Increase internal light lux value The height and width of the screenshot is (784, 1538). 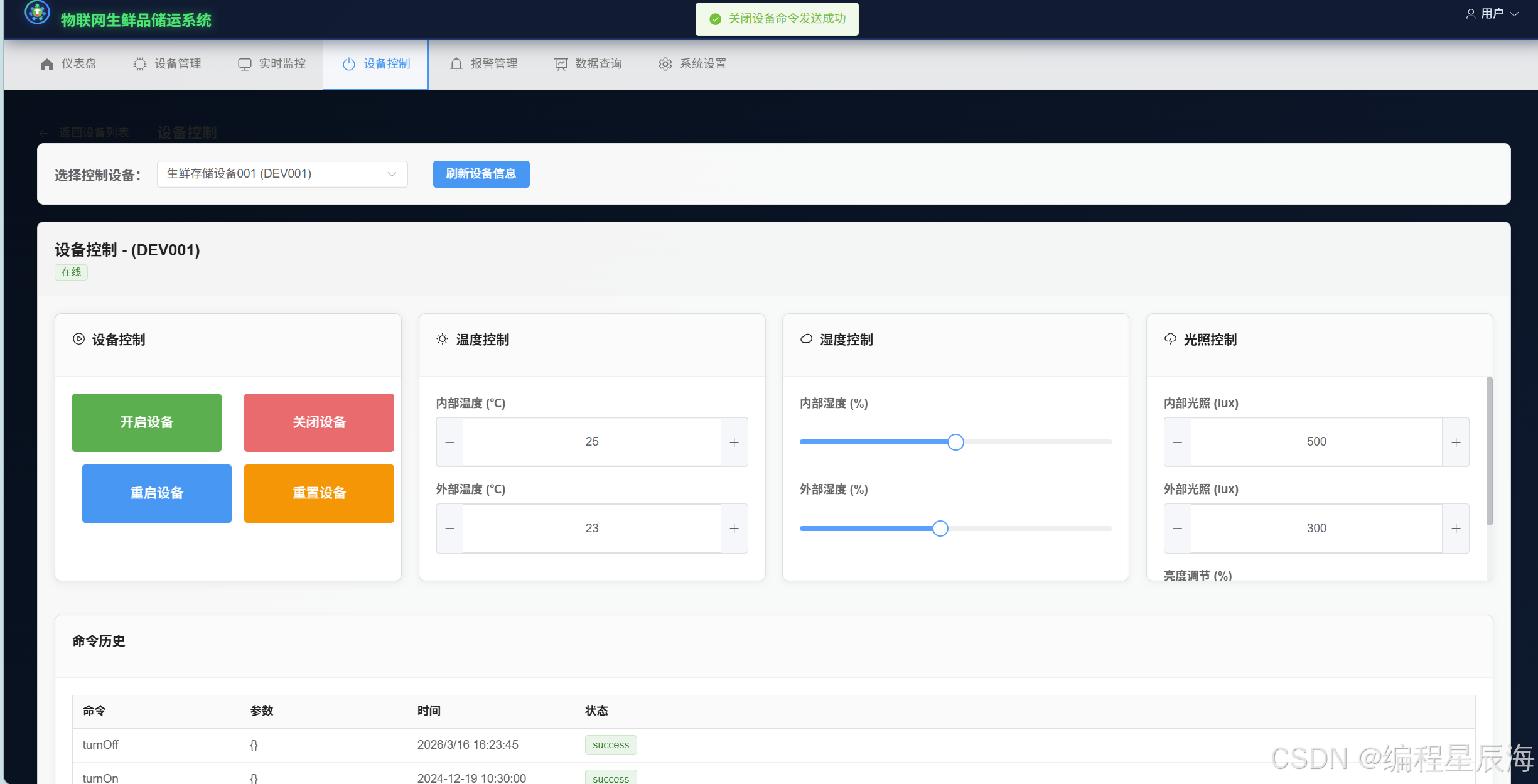1456,442
